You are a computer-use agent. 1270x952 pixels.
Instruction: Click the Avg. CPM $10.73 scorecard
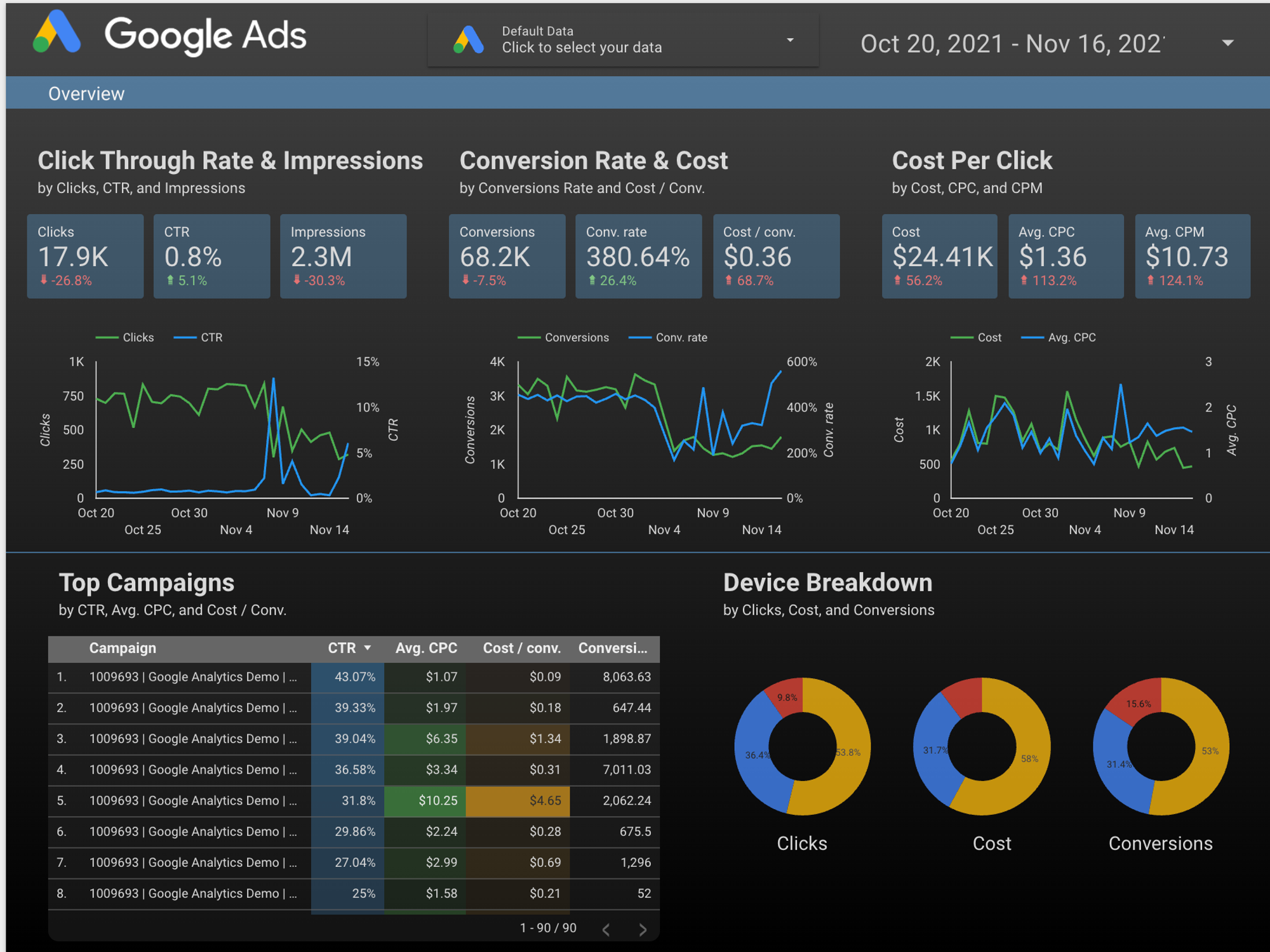(x=1193, y=256)
